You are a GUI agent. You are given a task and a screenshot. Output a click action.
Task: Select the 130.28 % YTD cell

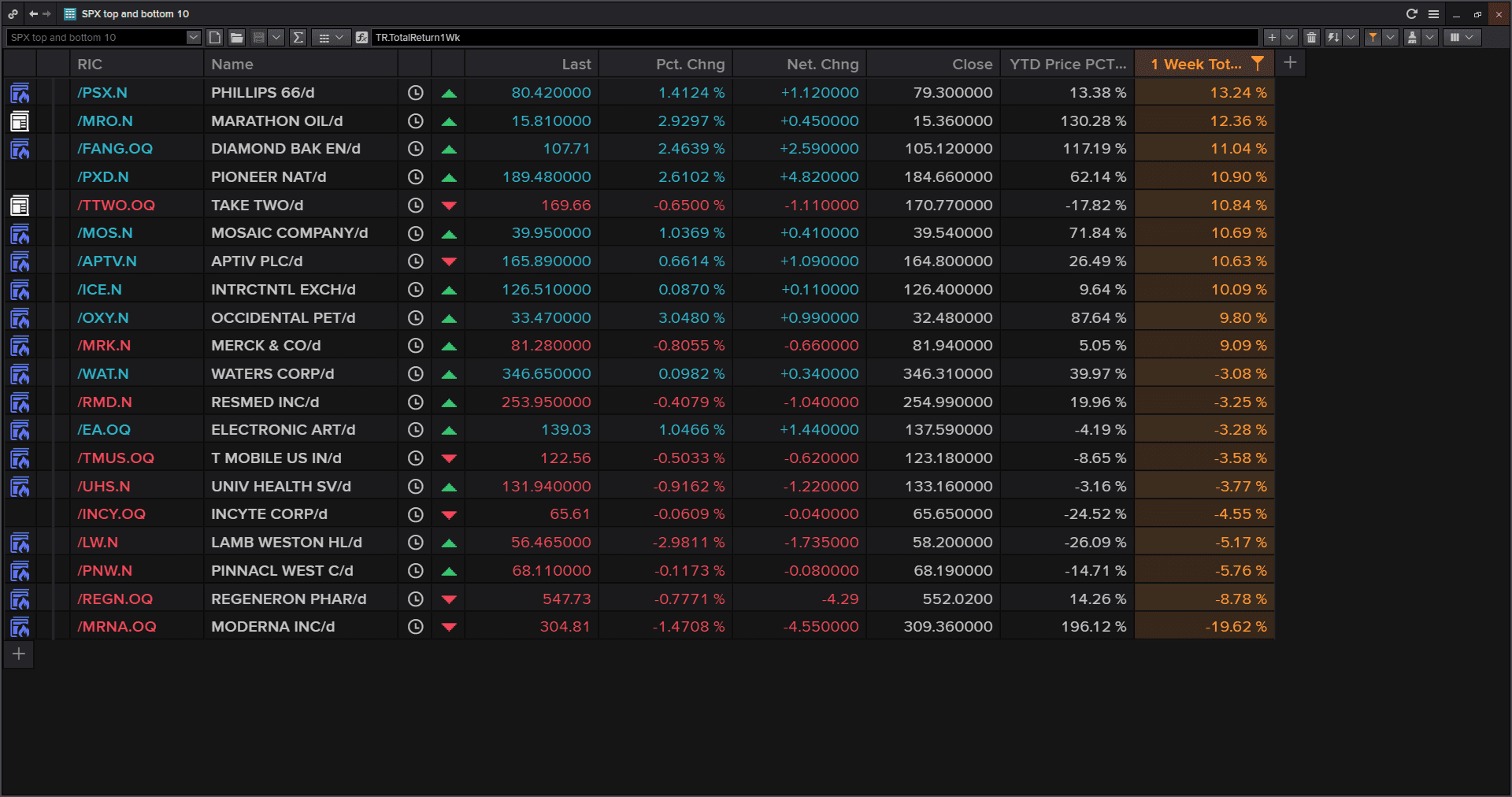[x=1067, y=121]
